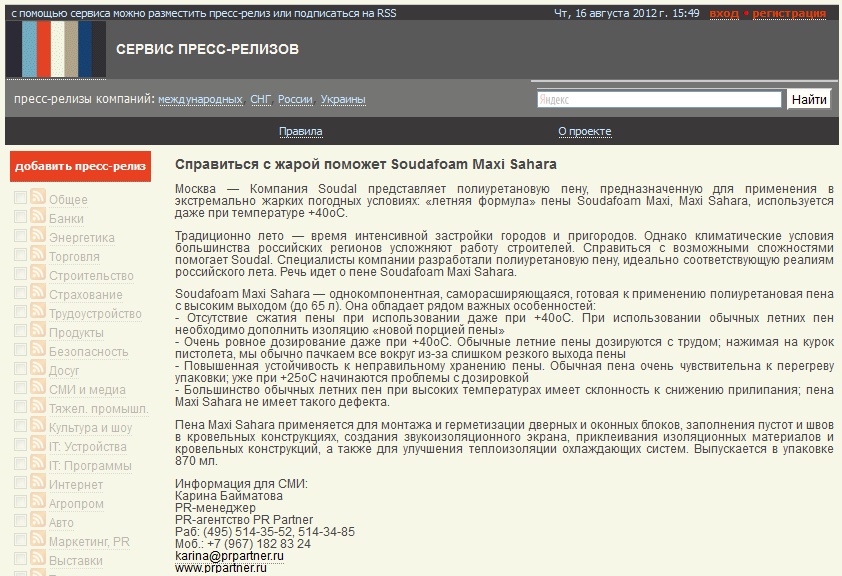The height and width of the screenshot is (576, 842).
Task: Tick the Банки category checkbox
Action: (20, 216)
